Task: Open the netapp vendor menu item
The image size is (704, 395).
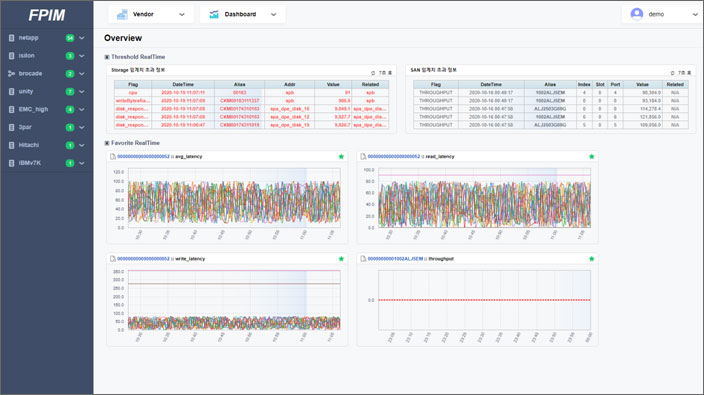Action: pos(47,38)
